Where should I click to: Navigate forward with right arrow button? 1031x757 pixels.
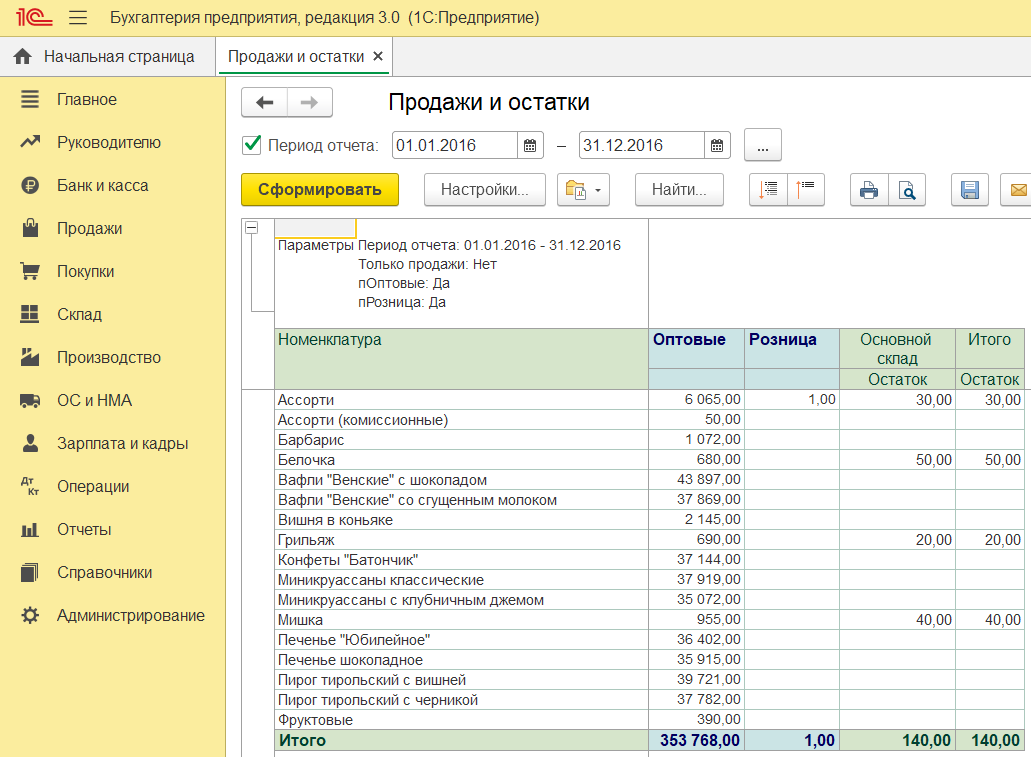(x=310, y=102)
